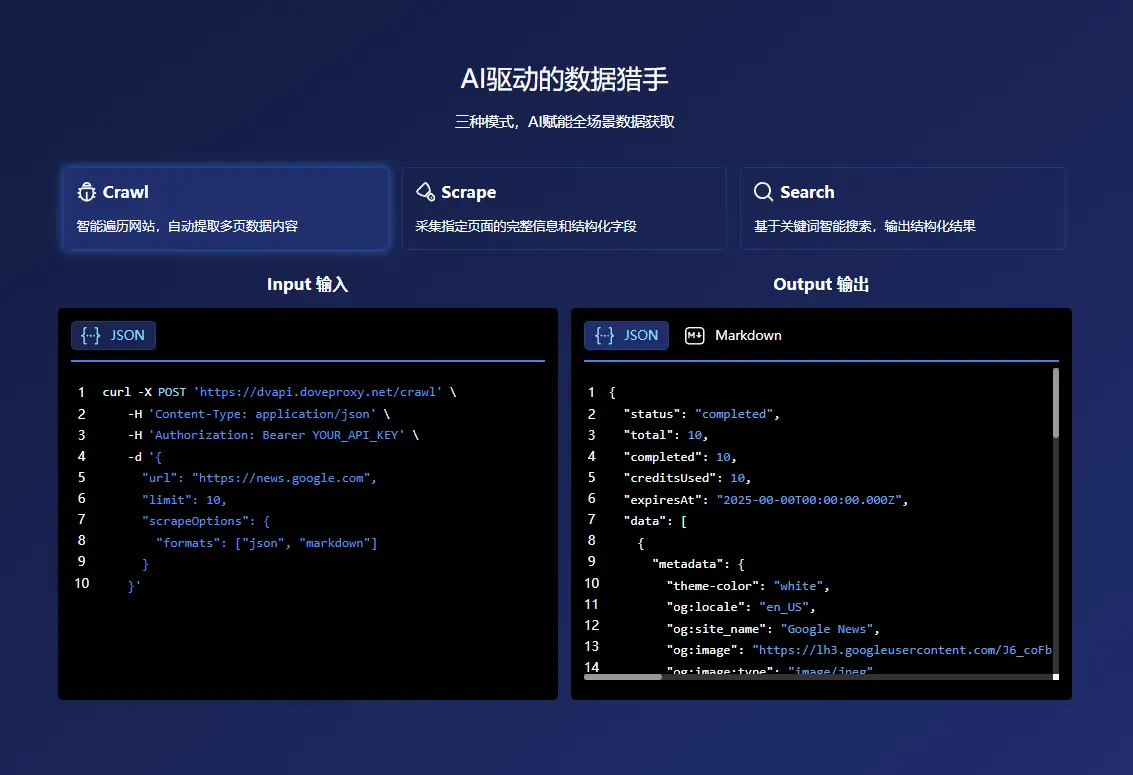Click the braces icon in the Output JSON tab
The image size is (1133, 775).
point(604,335)
